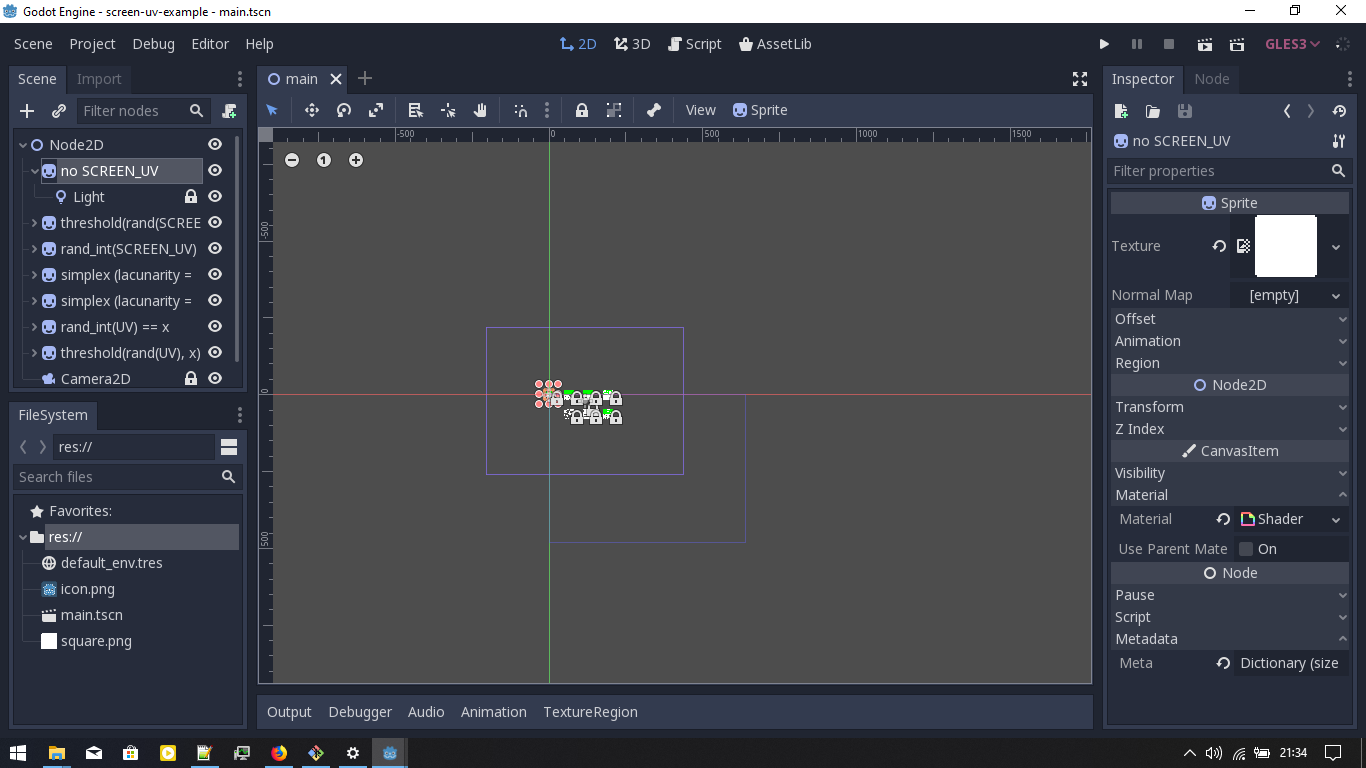Collapse the no SCREEN_UV node in scene tree
Viewport: 1366px width, 768px height.
34,170
